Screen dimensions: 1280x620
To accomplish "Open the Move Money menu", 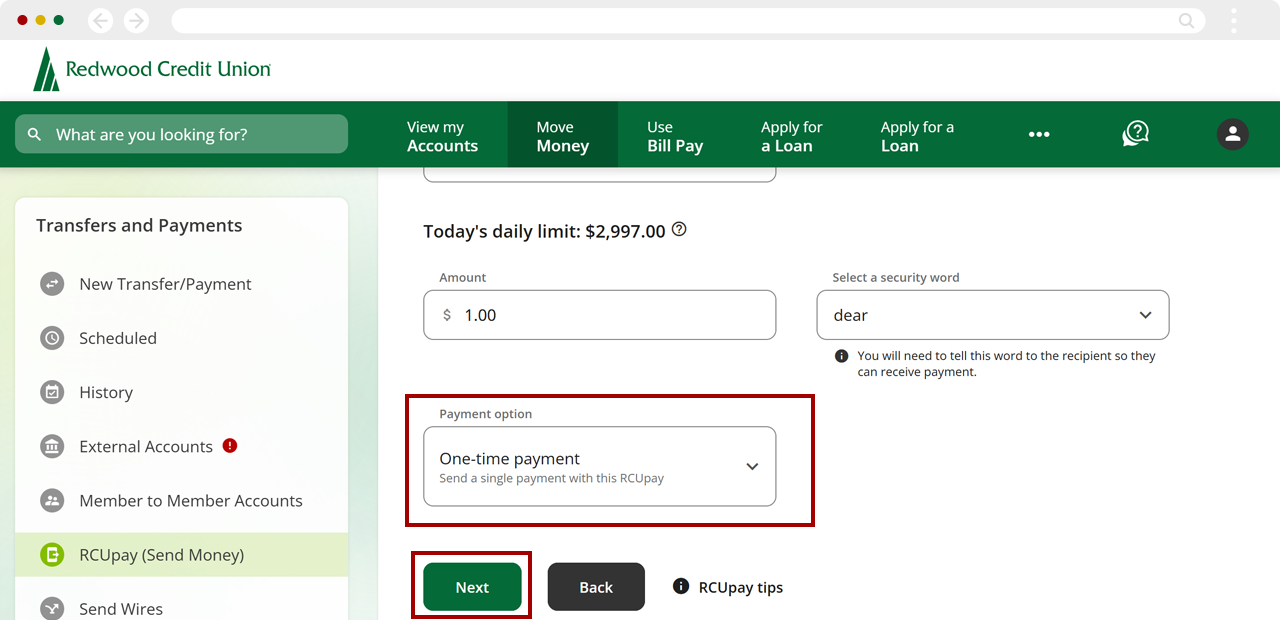I will click(562, 136).
